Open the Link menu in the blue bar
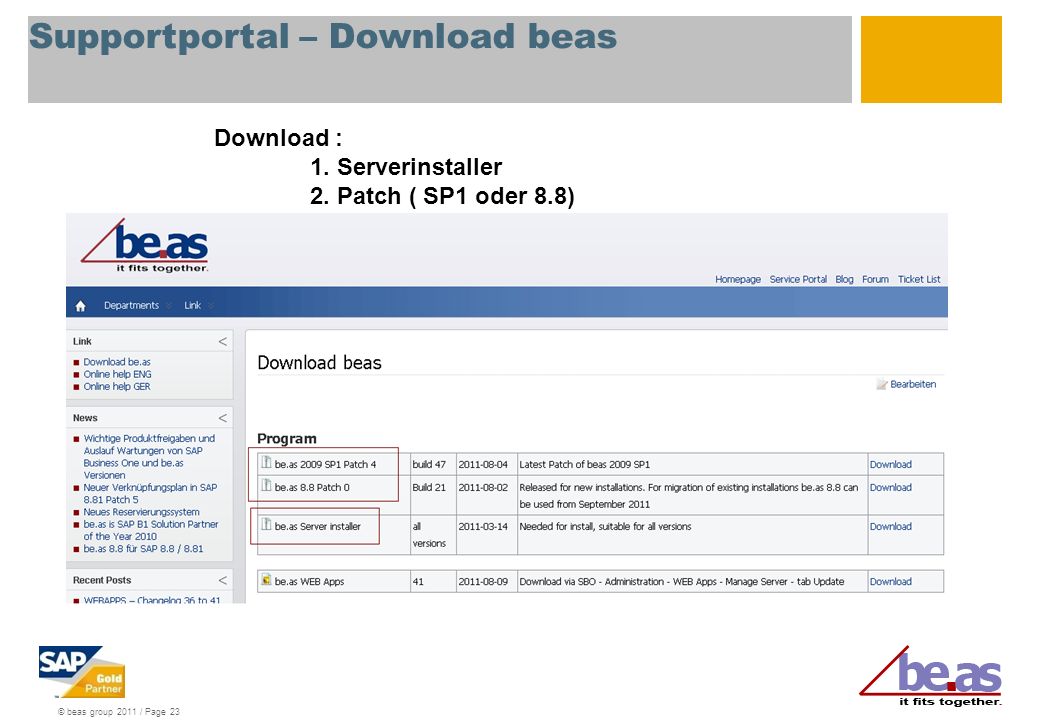 click(192, 306)
